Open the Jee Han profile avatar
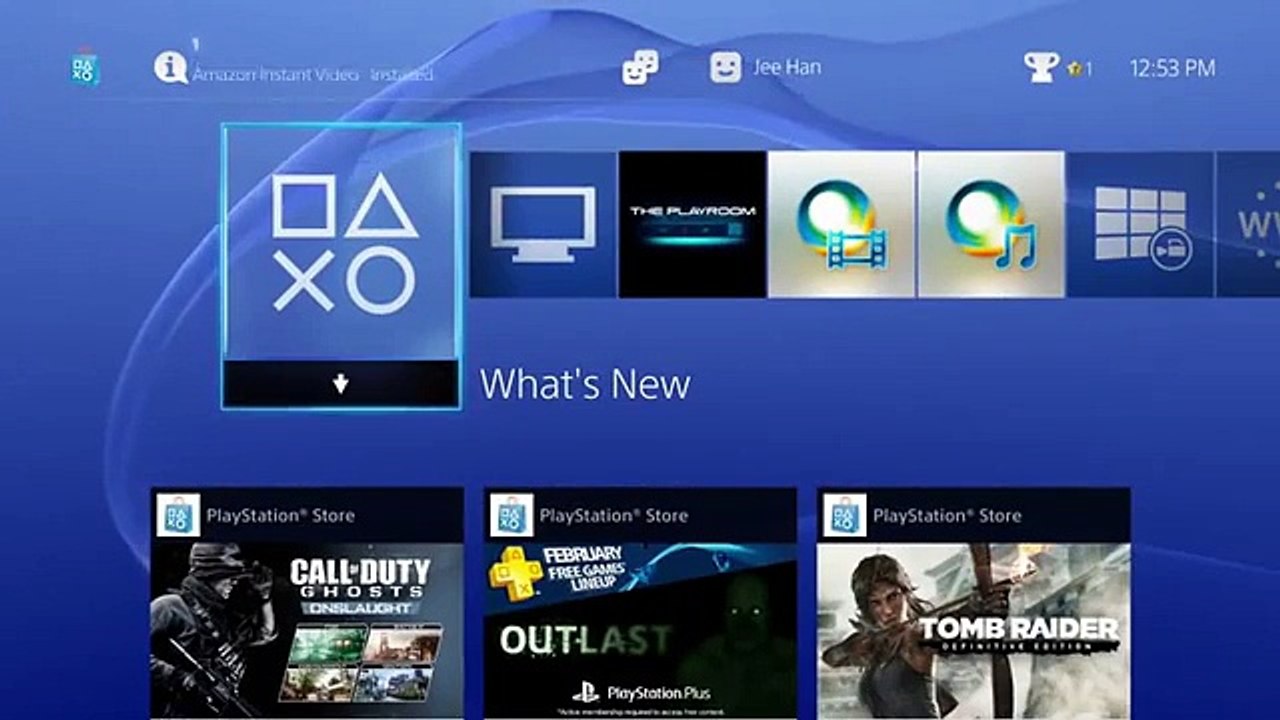 click(x=726, y=68)
